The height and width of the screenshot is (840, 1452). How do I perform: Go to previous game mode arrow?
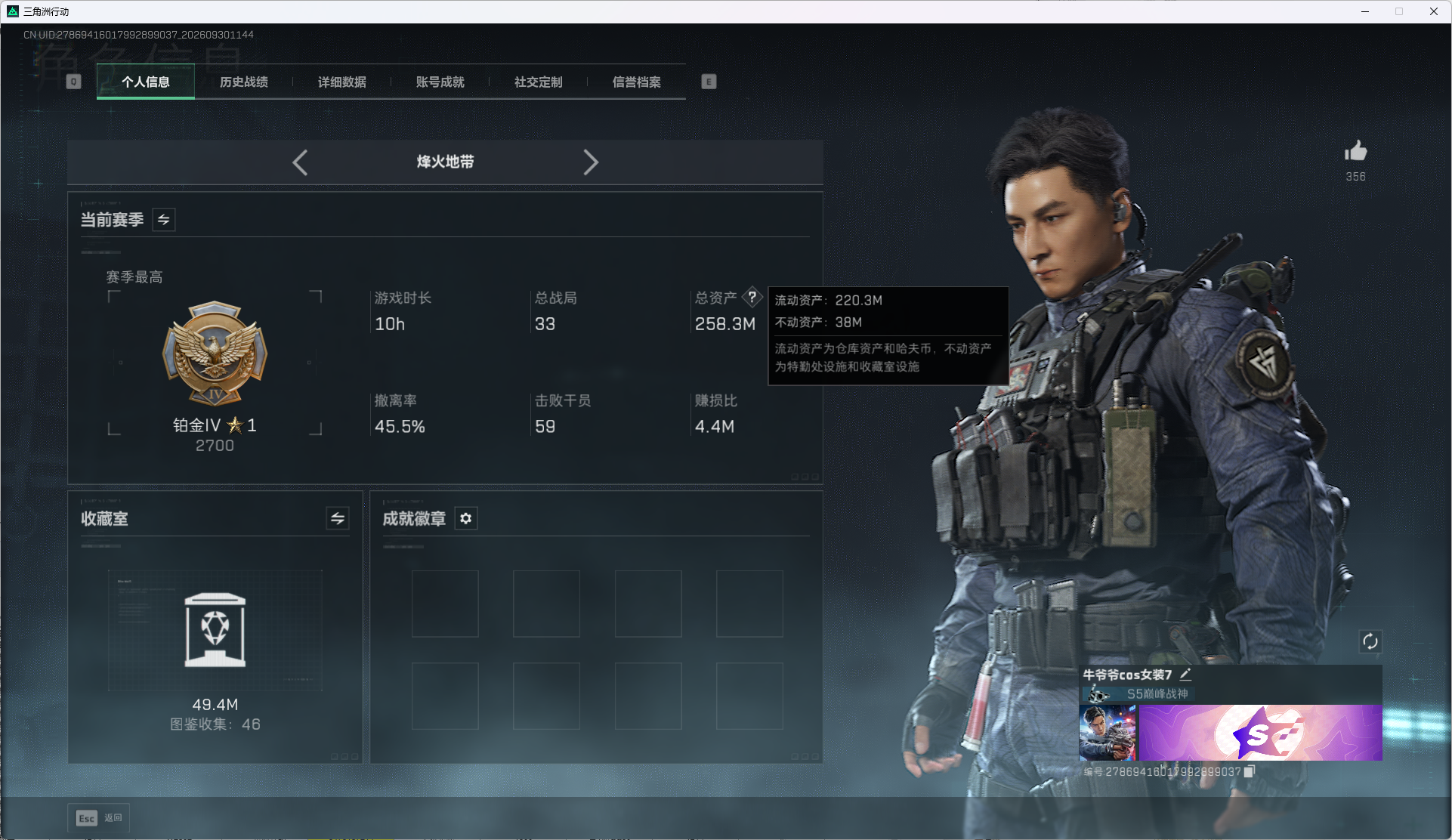[300, 162]
